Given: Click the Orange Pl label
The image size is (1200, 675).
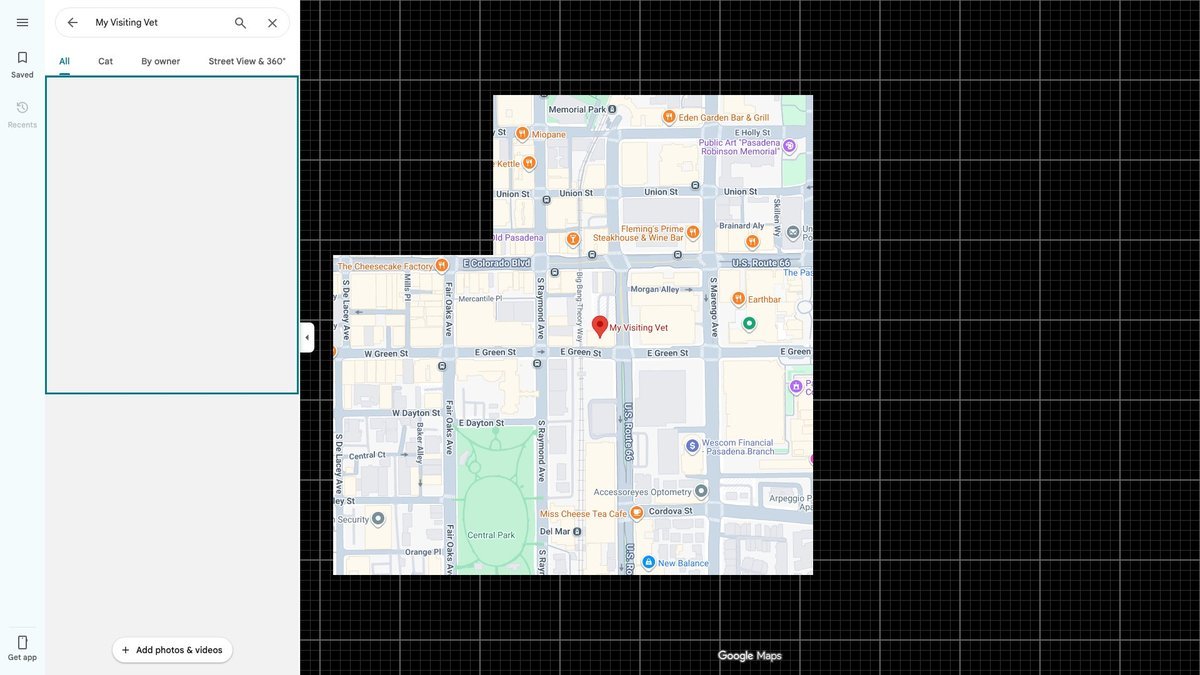Looking at the screenshot, I should [423, 551].
